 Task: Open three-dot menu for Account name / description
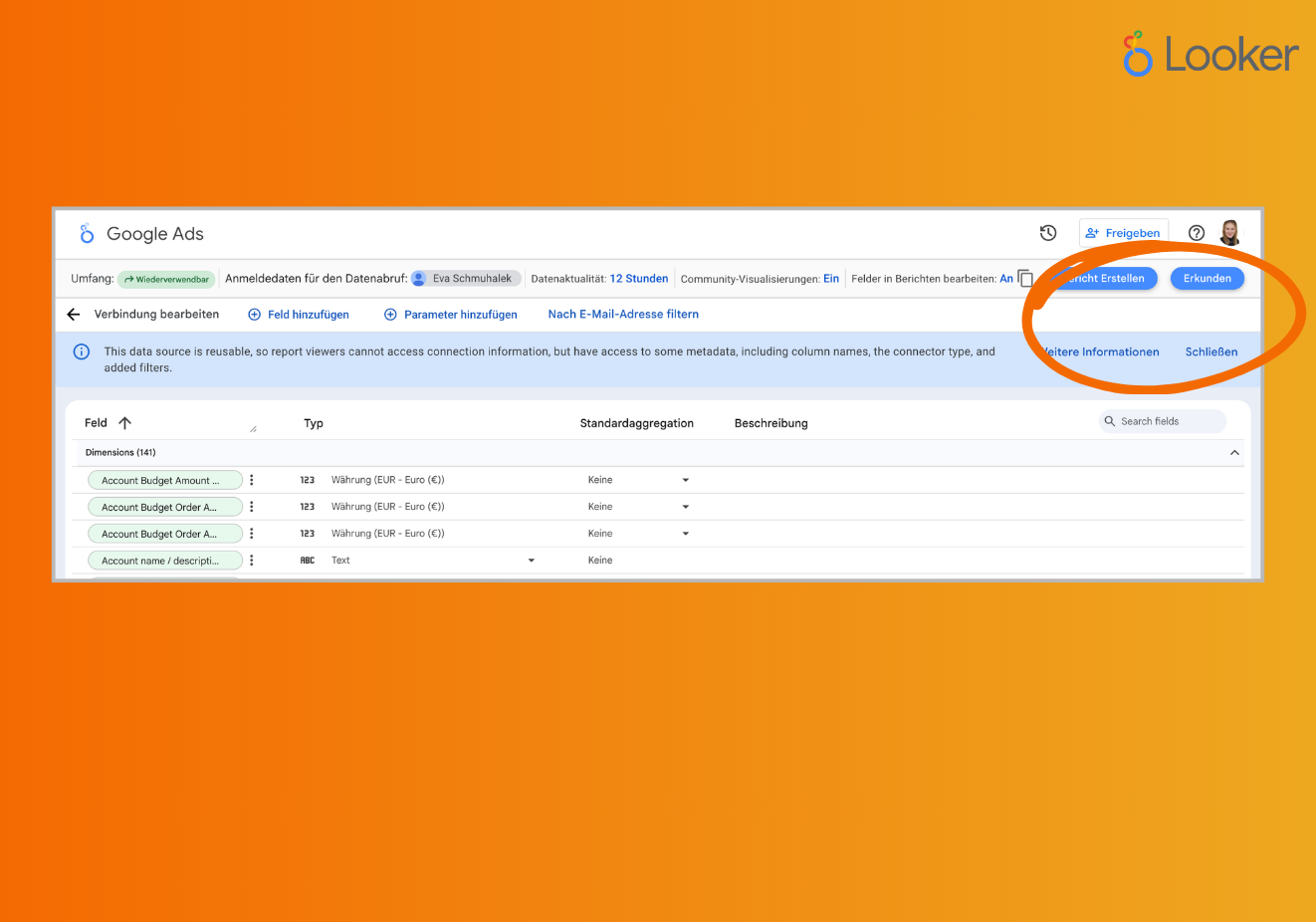click(252, 561)
